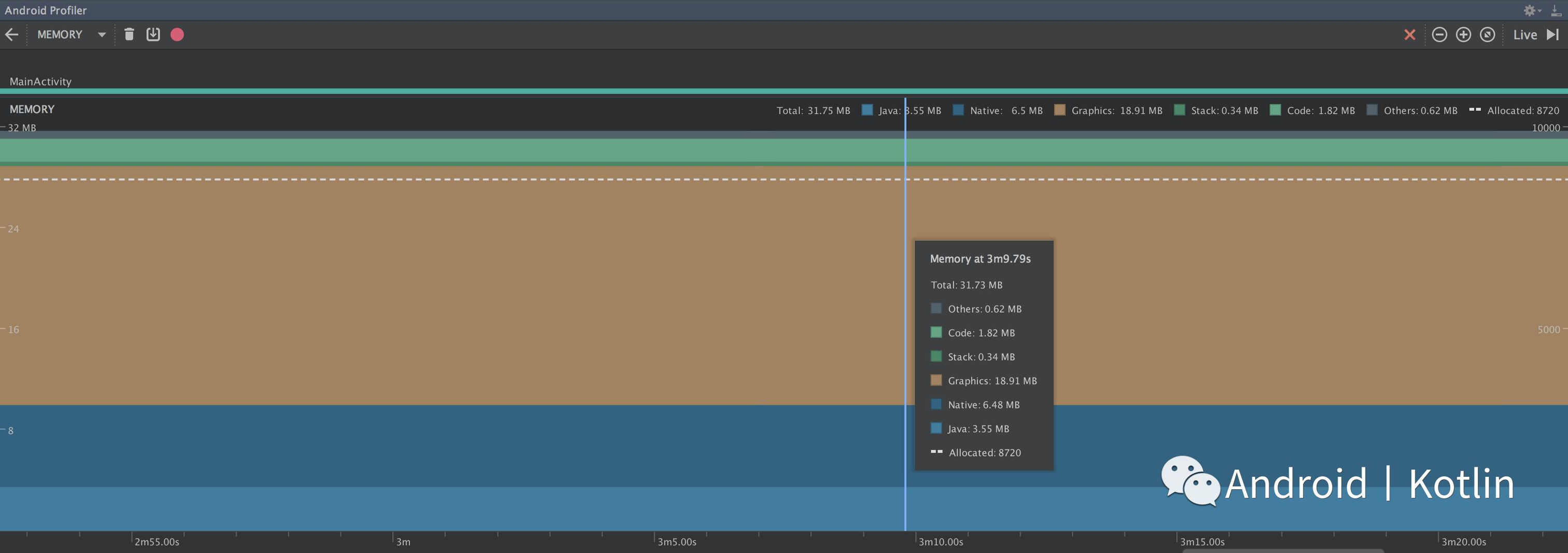Force garbage collection with trash icon

click(x=129, y=34)
